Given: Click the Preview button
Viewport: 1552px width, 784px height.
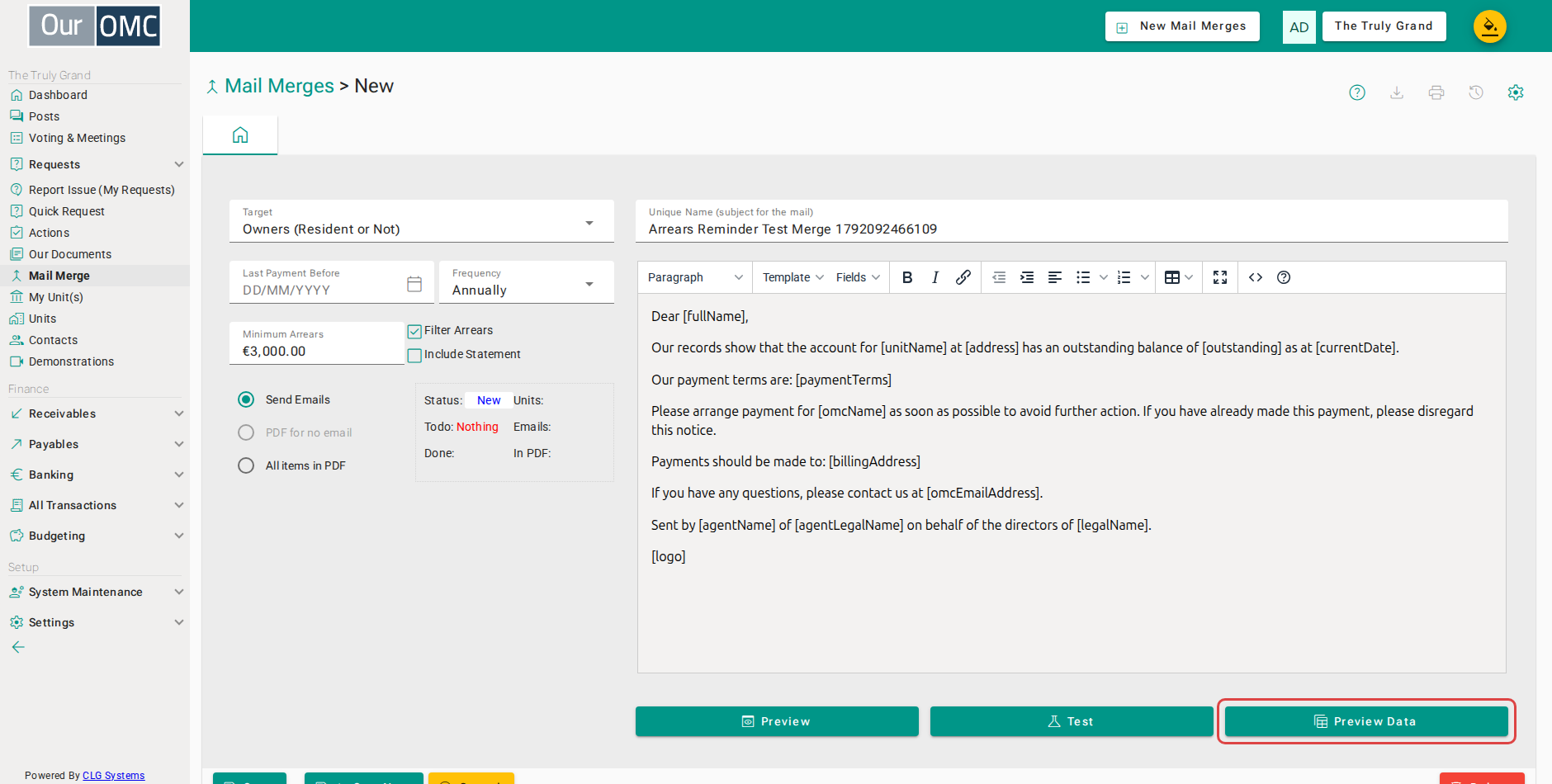Looking at the screenshot, I should (777, 721).
